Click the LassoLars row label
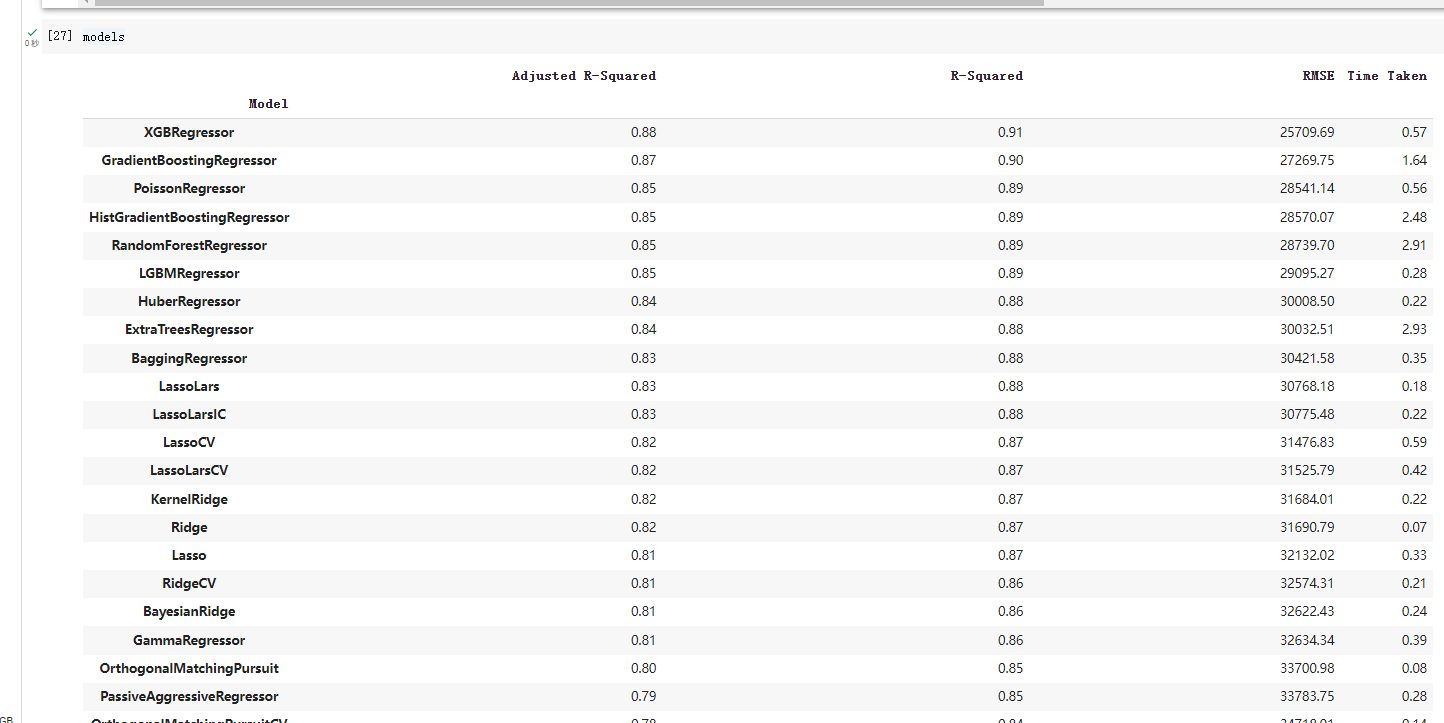The image size is (1444, 723). pos(189,386)
